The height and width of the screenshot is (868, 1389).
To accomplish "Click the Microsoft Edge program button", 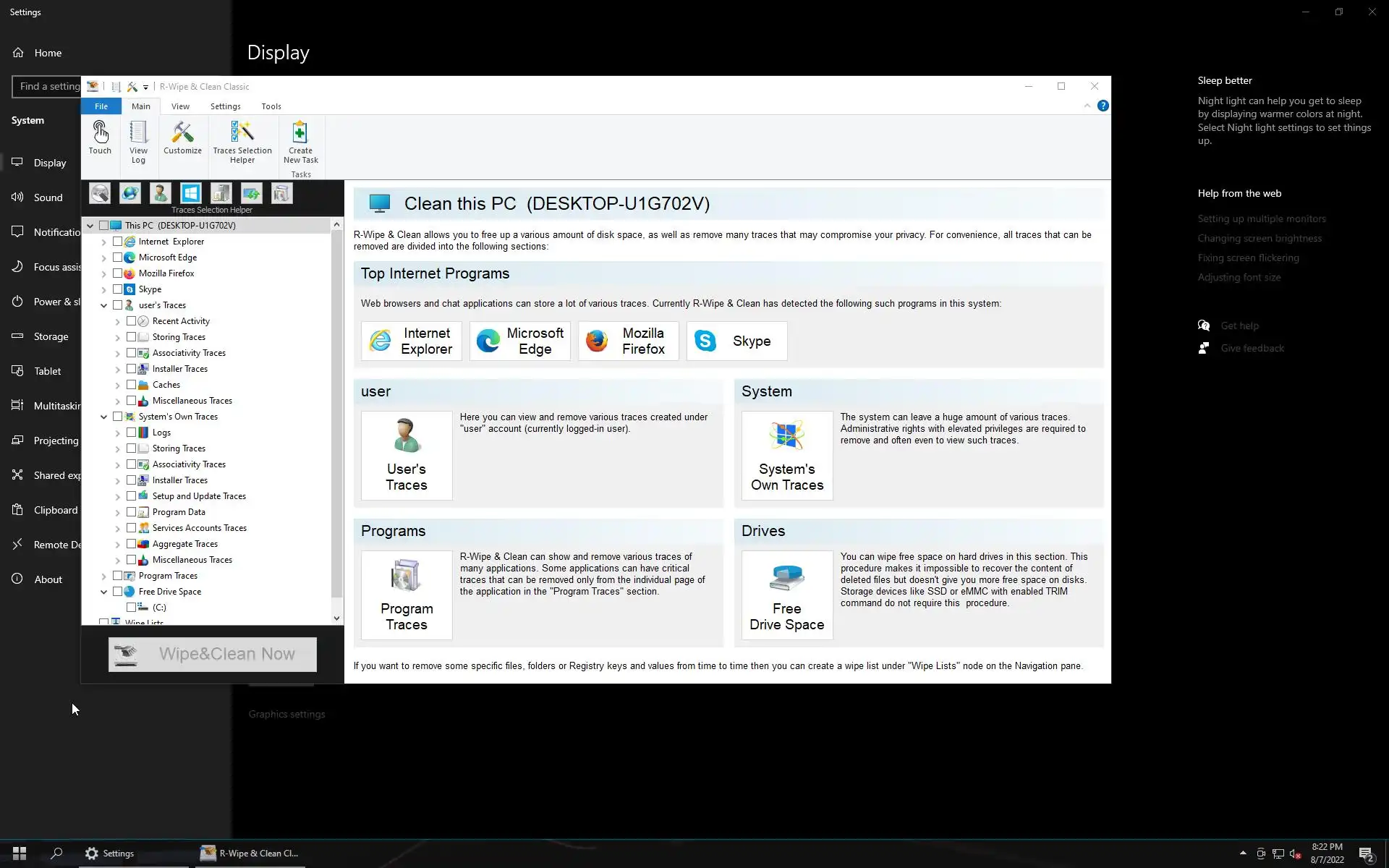I will 519,341.
